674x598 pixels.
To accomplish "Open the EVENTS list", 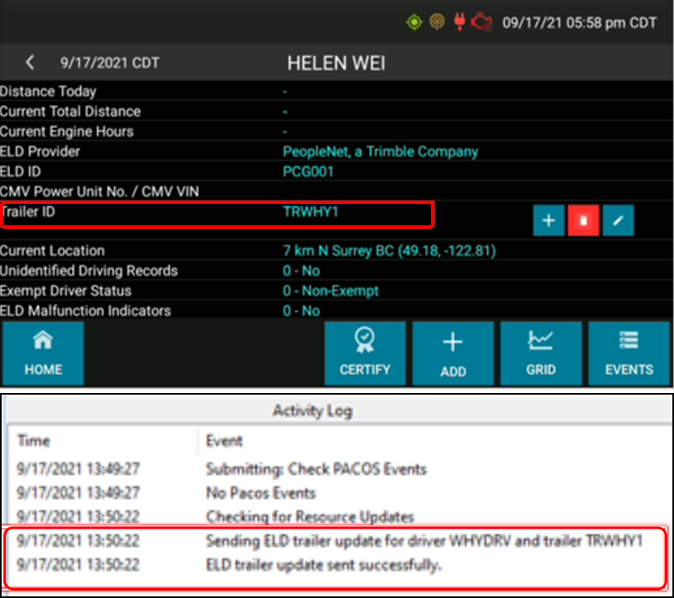I will 628,353.
